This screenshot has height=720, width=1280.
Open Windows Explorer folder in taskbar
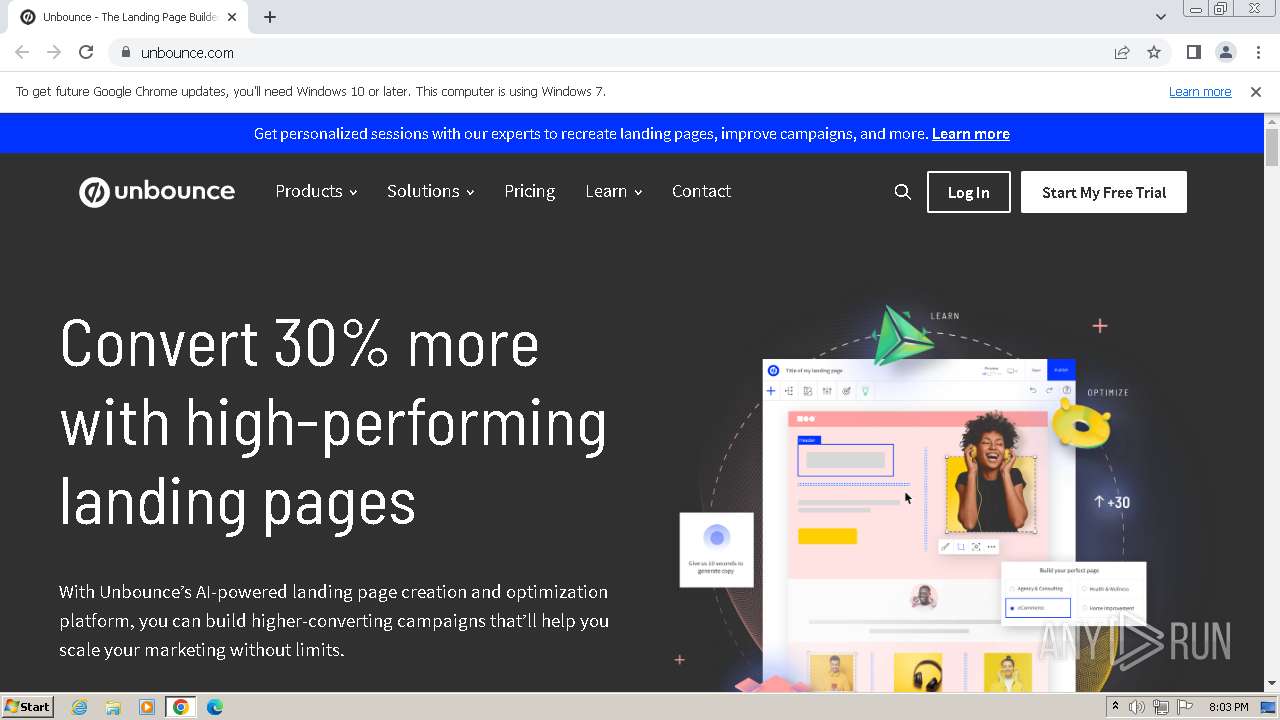[x=113, y=707]
